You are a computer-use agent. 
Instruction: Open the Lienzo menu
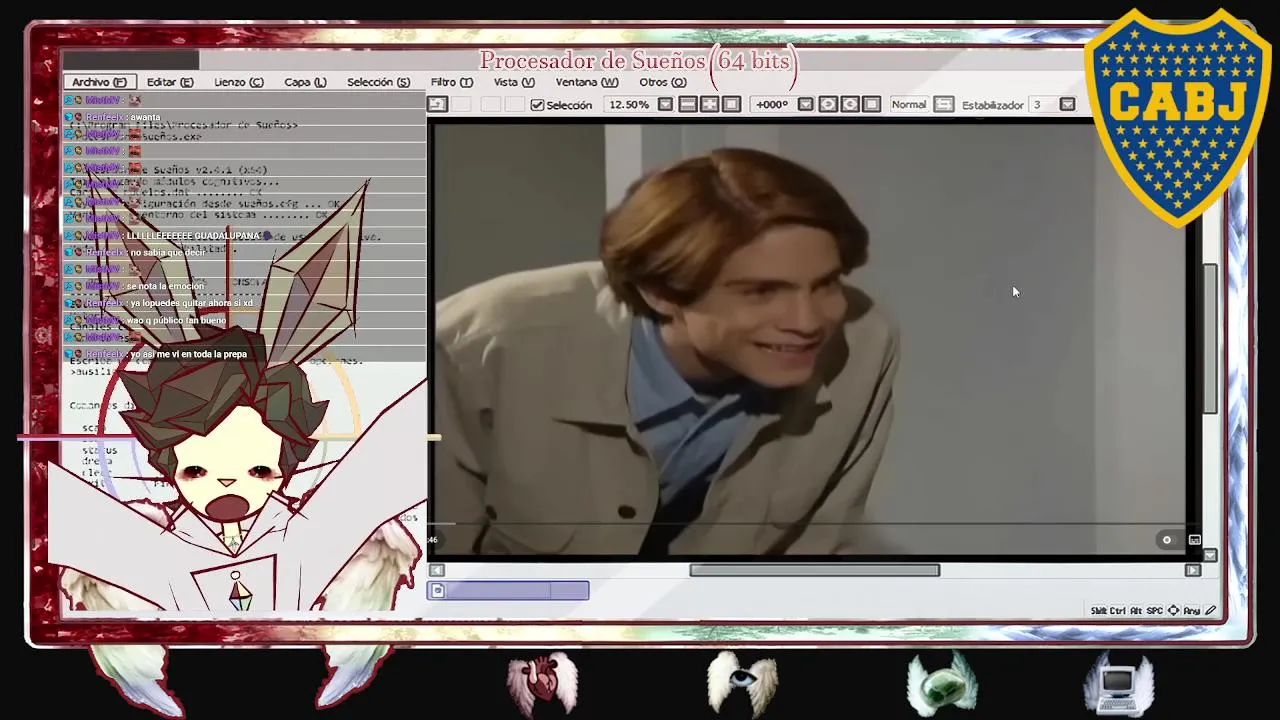[x=238, y=82]
